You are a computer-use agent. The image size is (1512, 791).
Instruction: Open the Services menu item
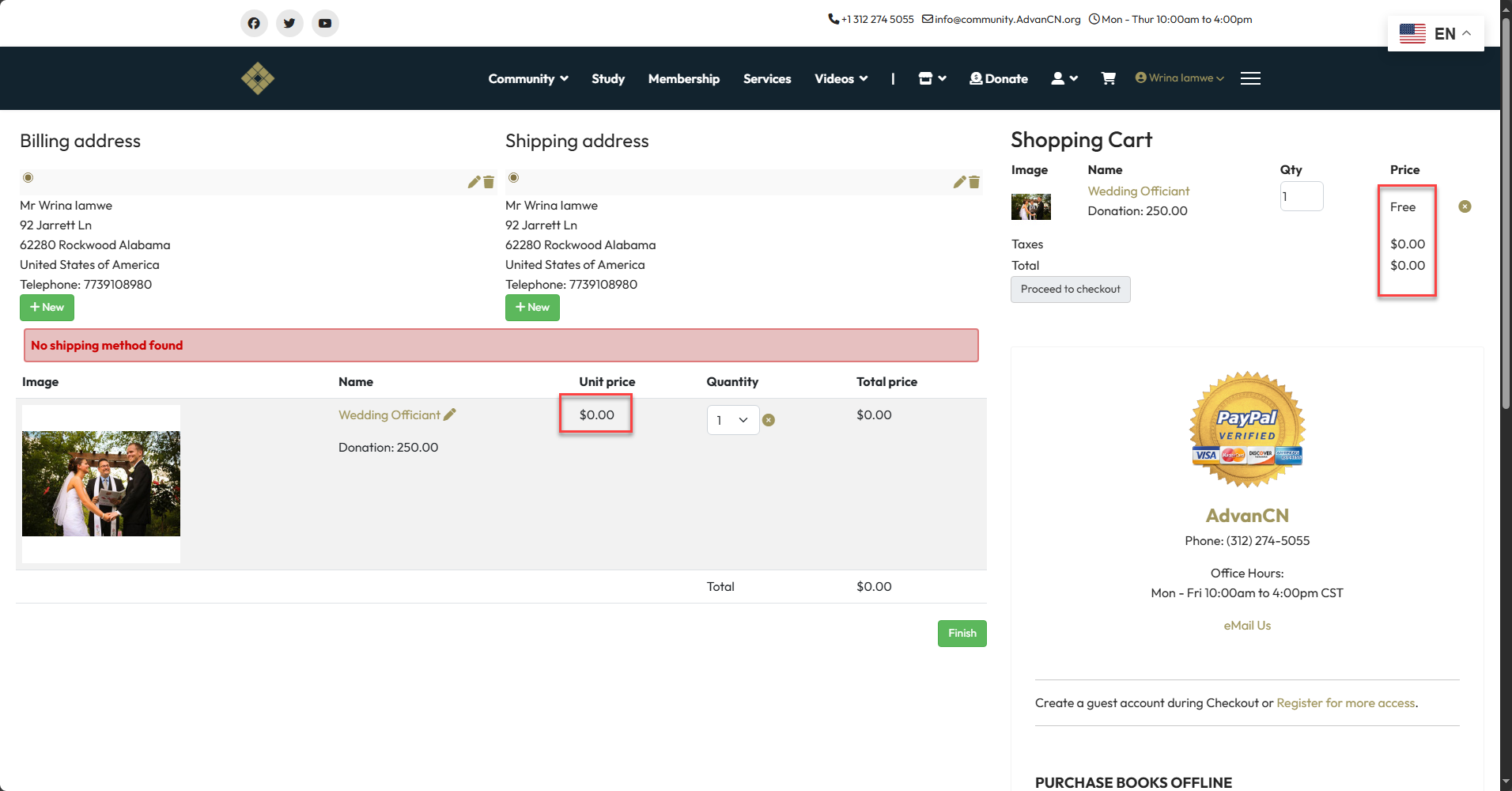pos(766,78)
